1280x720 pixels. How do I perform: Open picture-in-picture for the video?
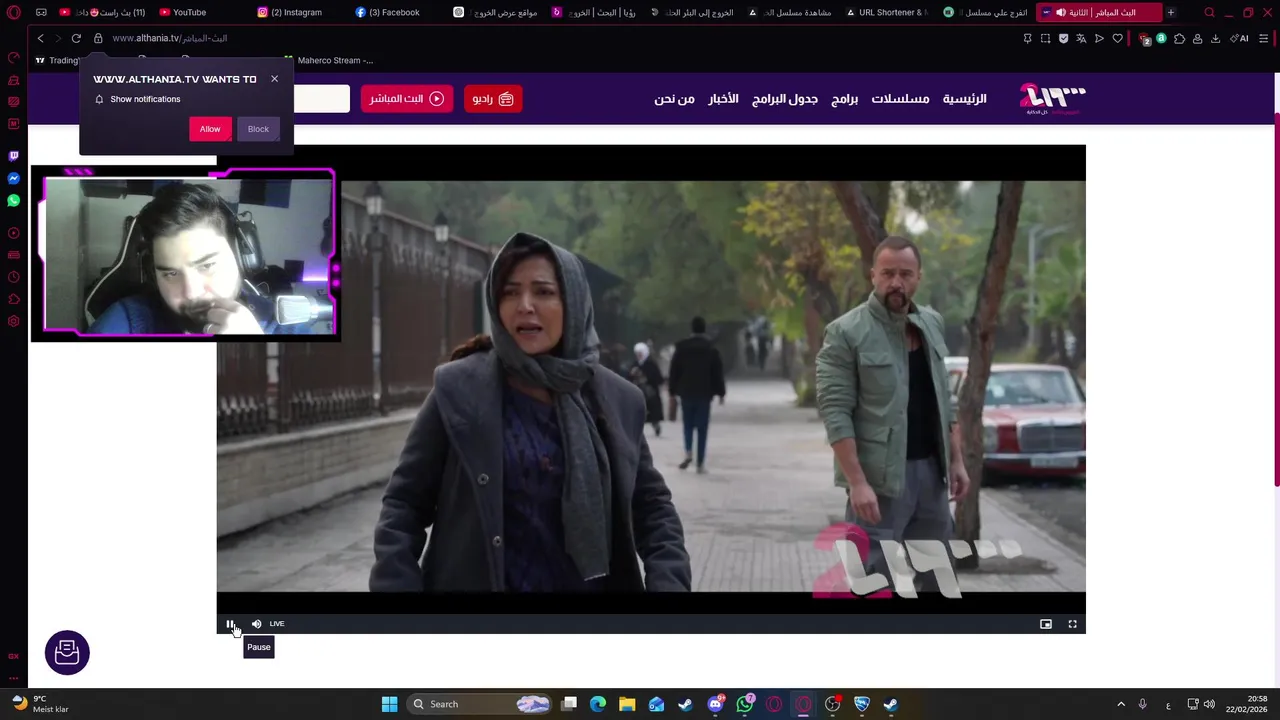[1046, 624]
